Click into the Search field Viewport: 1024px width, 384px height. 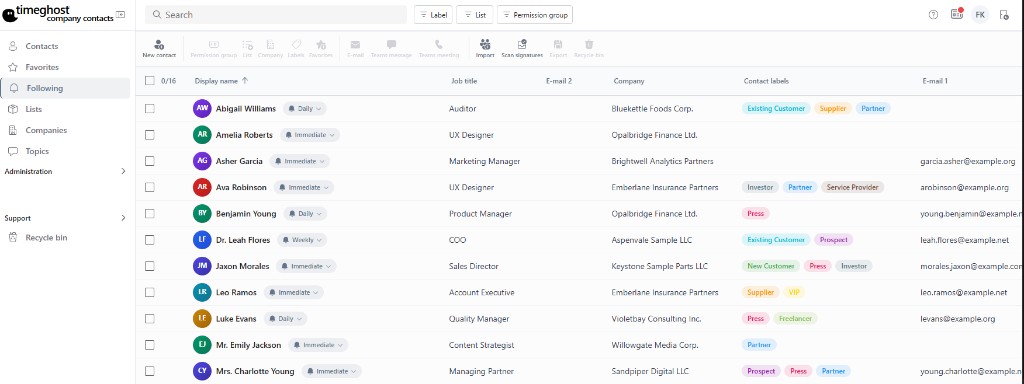(276, 14)
